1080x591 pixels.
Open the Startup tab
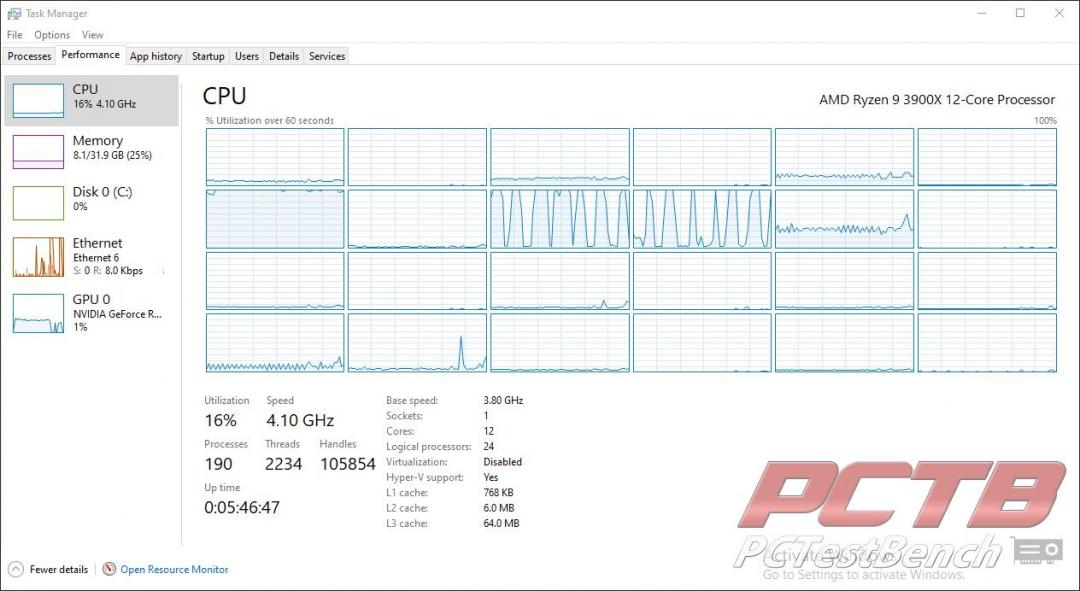208,56
